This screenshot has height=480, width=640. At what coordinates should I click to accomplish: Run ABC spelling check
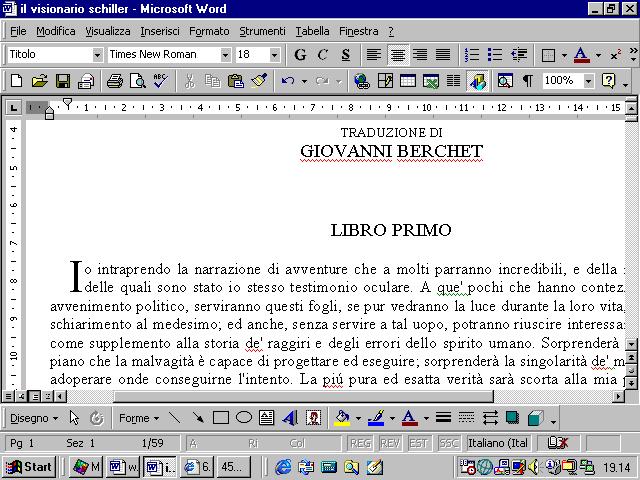click(160, 81)
